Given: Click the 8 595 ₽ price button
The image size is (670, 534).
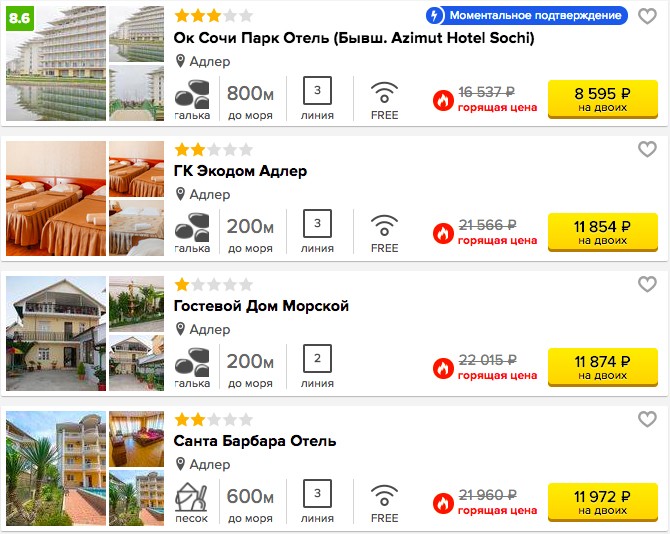Looking at the screenshot, I should click(x=602, y=99).
